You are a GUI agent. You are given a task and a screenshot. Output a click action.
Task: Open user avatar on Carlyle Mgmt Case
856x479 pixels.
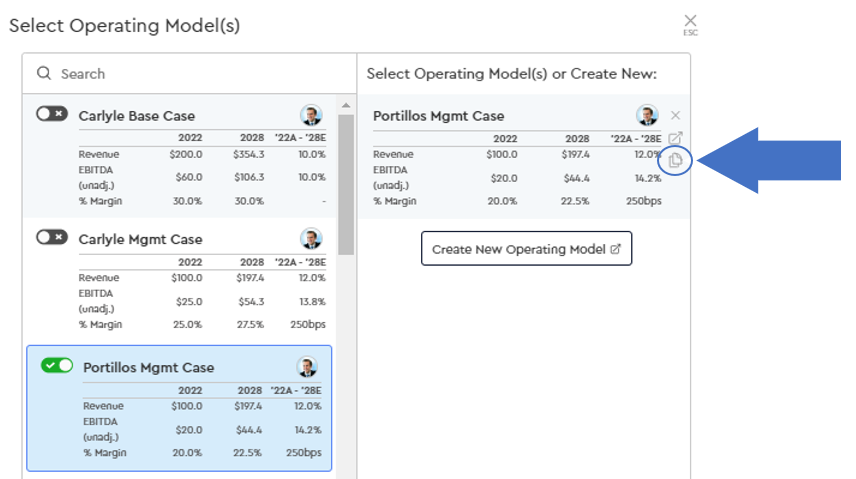(x=311, y=239)
